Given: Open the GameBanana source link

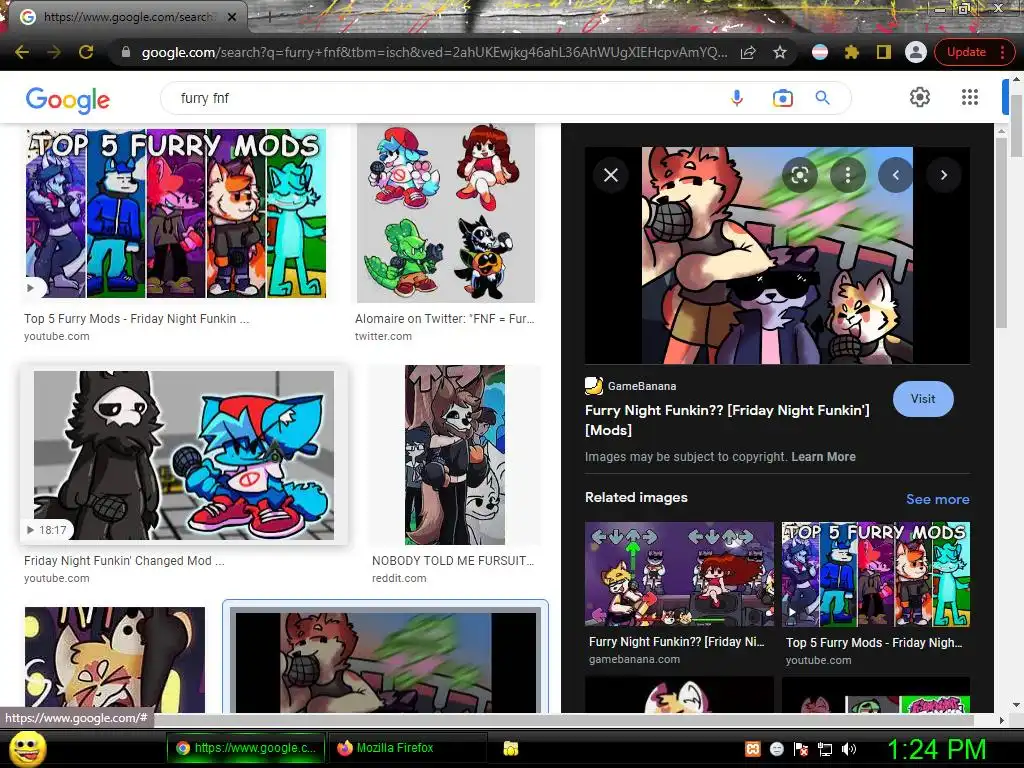Looking at the screenshot, I should click(631, 386).
